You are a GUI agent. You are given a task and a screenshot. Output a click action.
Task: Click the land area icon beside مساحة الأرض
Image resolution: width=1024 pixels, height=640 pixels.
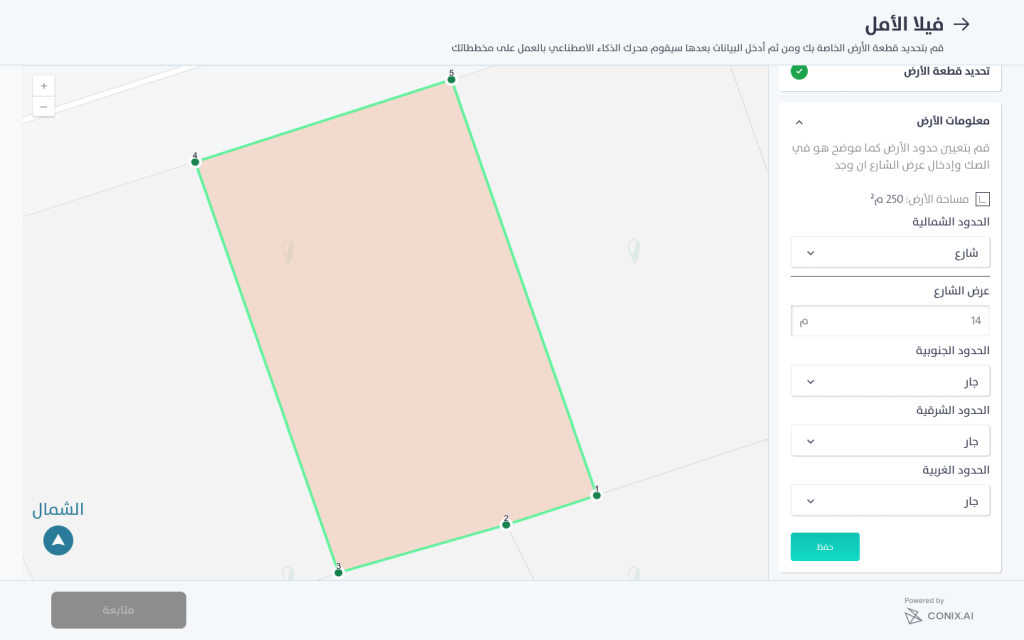pyautogui.click(x=982, y=199)
